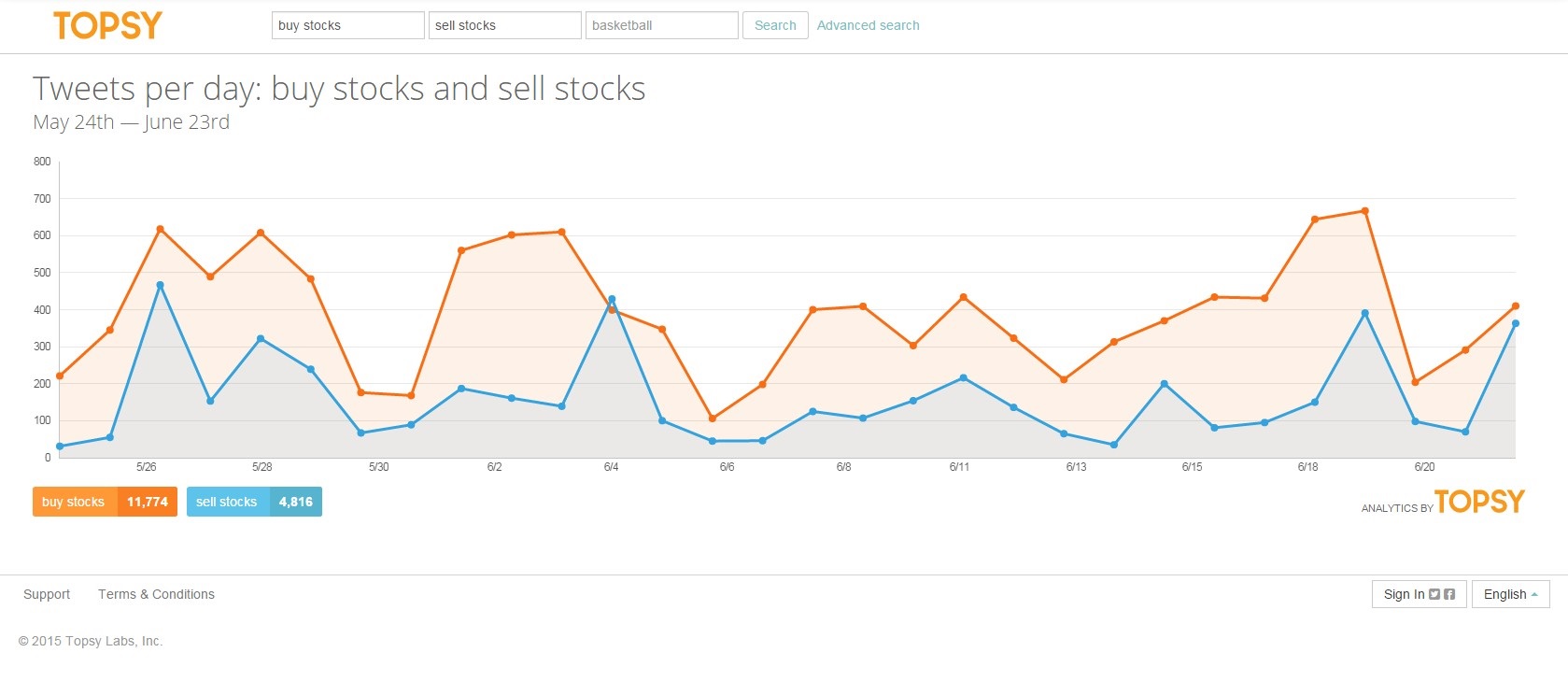The image size is (1568, 695).
Task: Focus the "sell stocks" search field
Action: point(504,25)
